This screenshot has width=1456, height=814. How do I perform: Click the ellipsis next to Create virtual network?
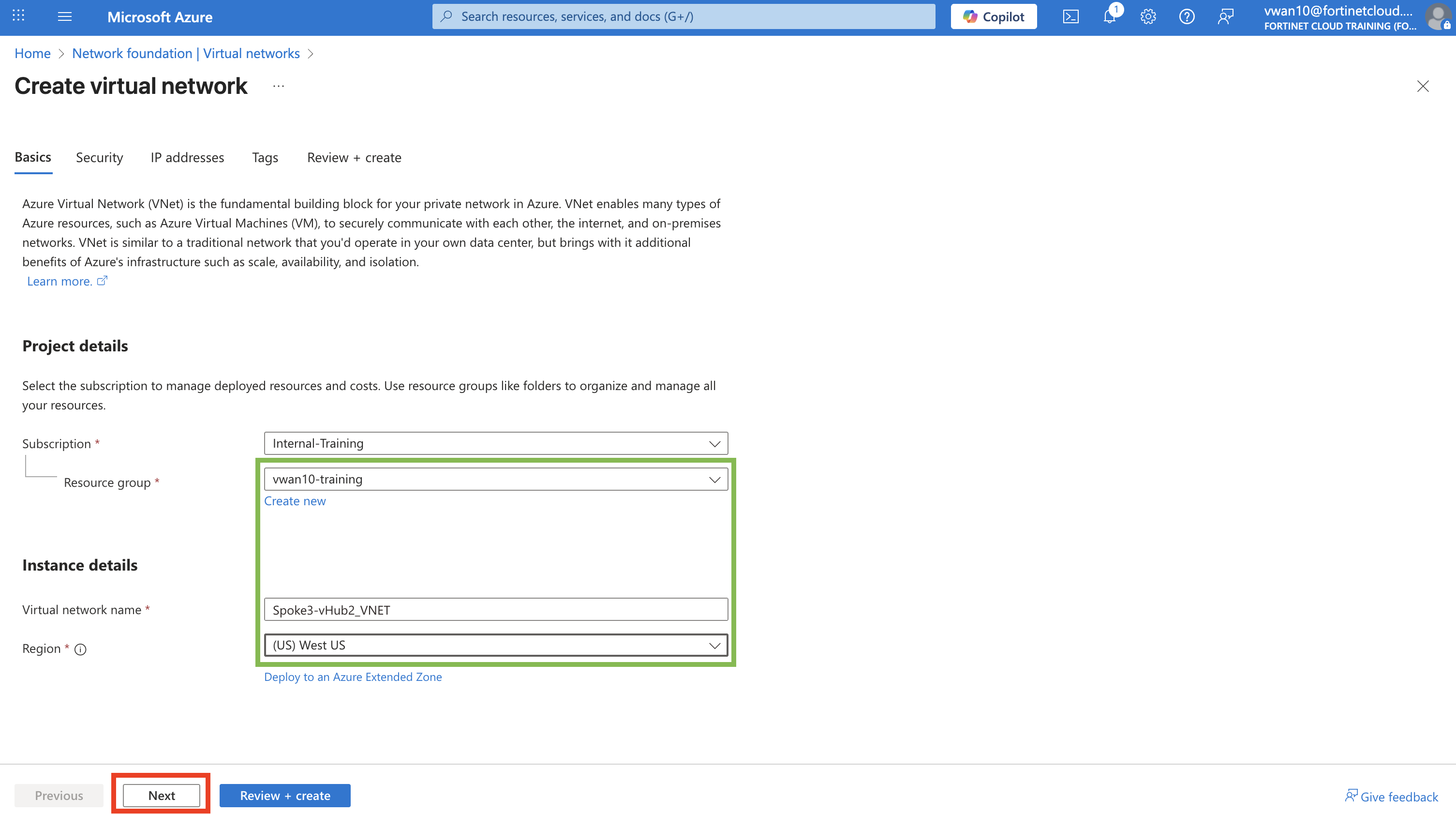[x=278, y=86]
